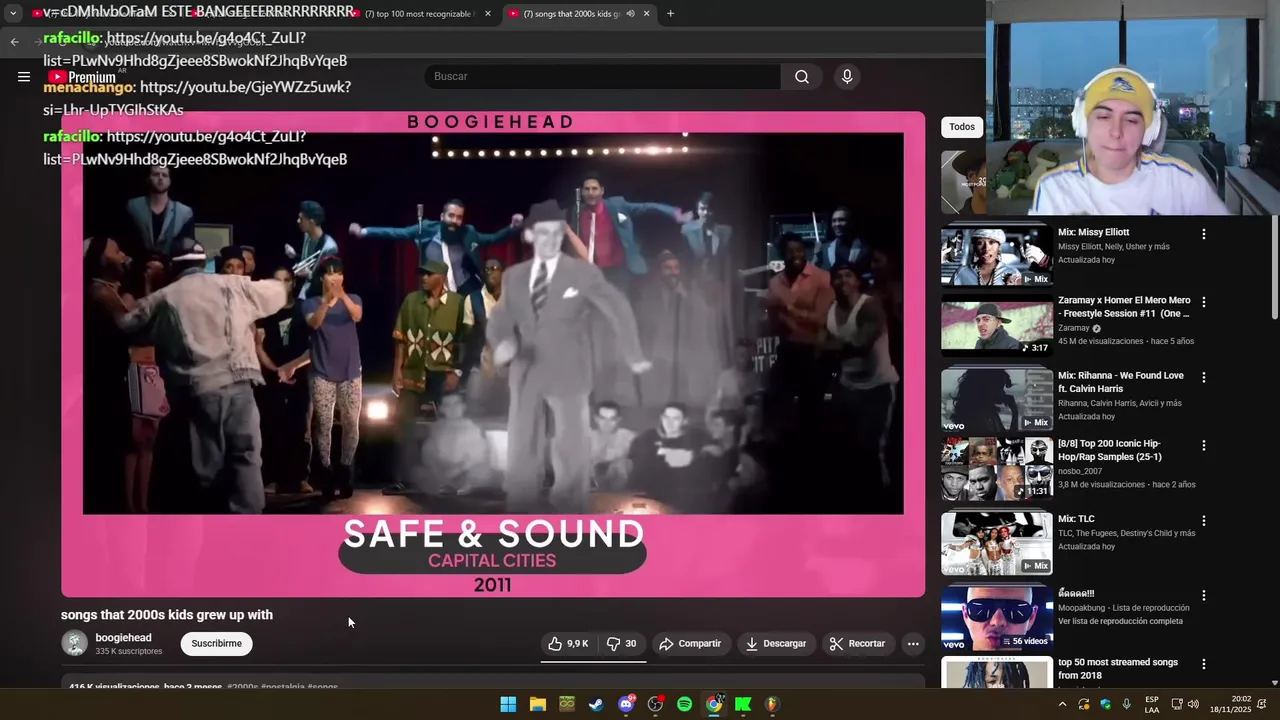Open options for Mix: Rihanna

click(1204, 377)
